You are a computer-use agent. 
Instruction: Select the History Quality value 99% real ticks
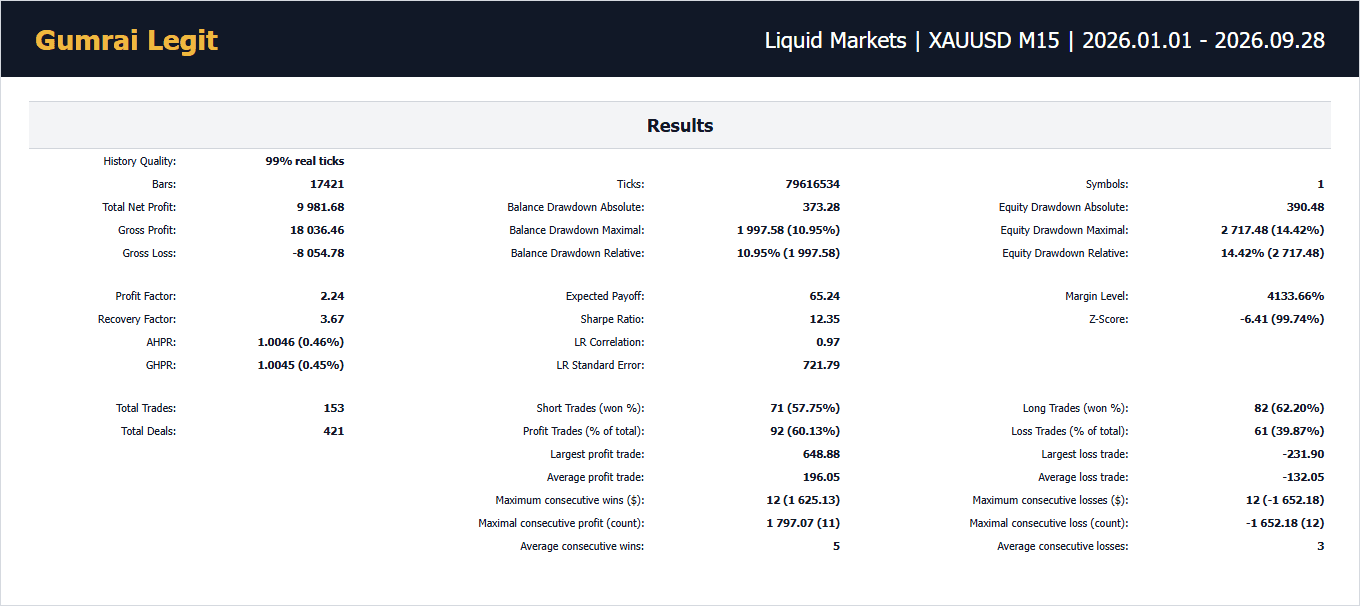coord(305,161)
